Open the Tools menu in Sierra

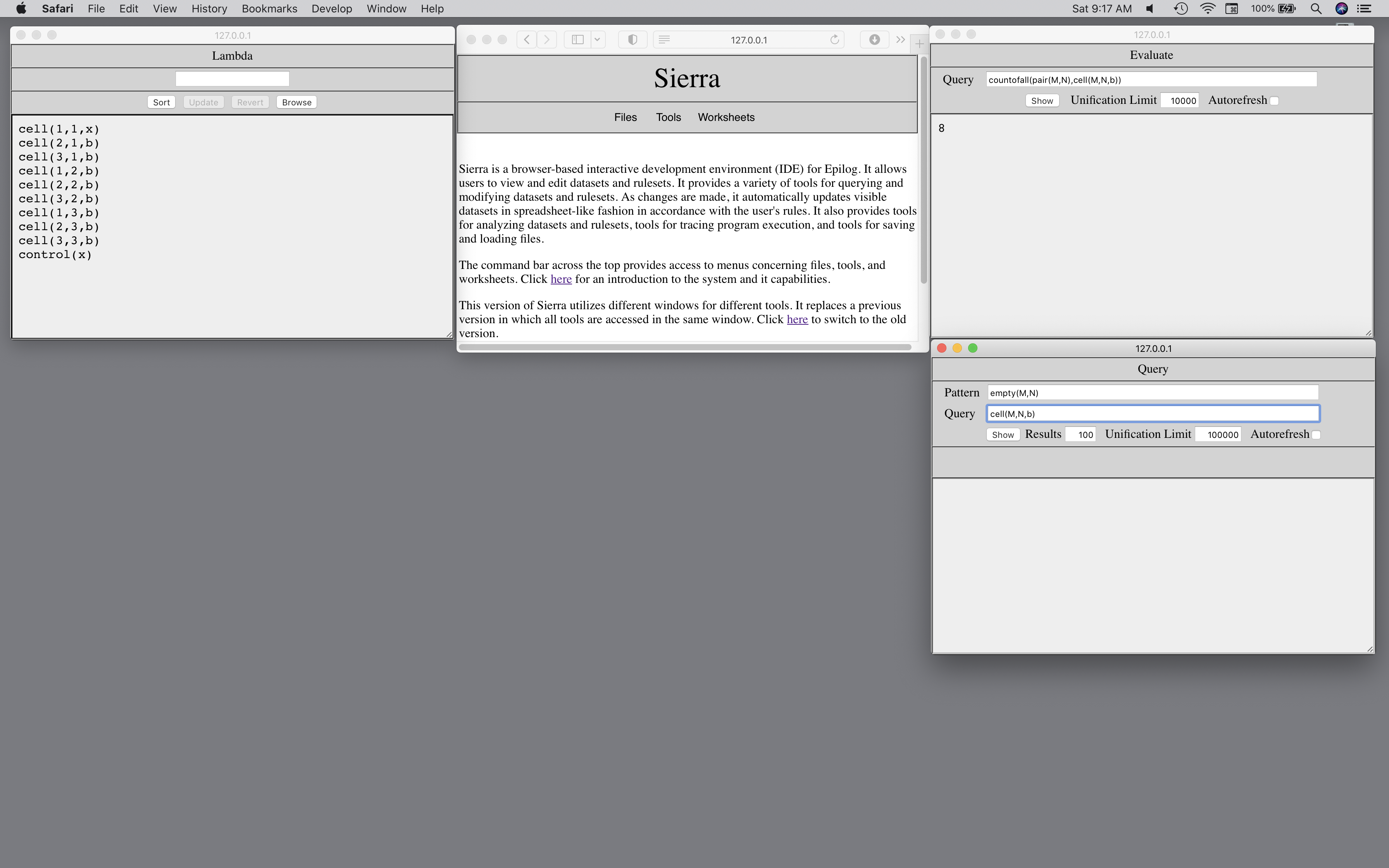click(668, 118)
